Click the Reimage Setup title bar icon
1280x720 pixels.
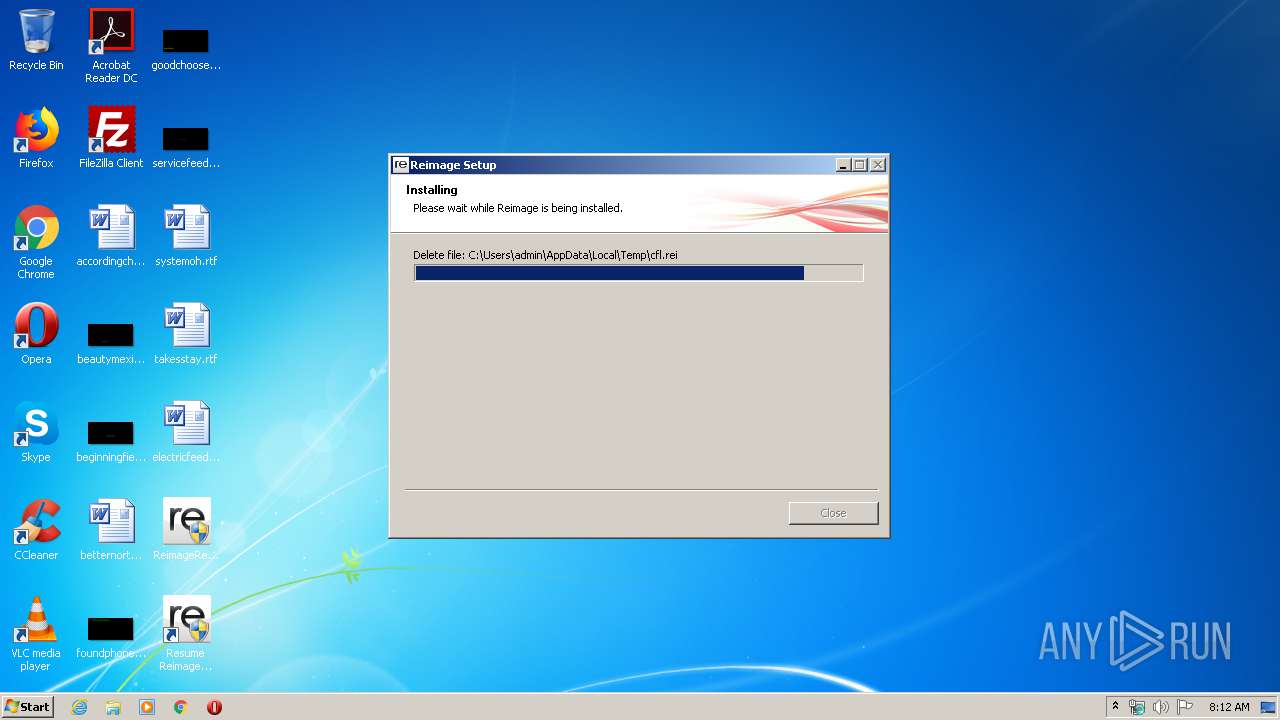400,165
